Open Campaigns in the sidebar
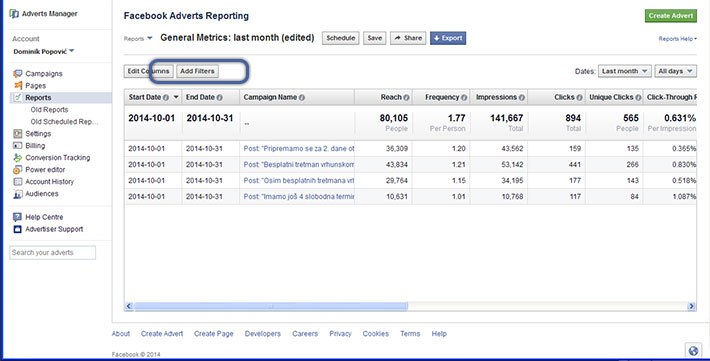The height and width of the screenshot is (361, 710). point(44,73)
